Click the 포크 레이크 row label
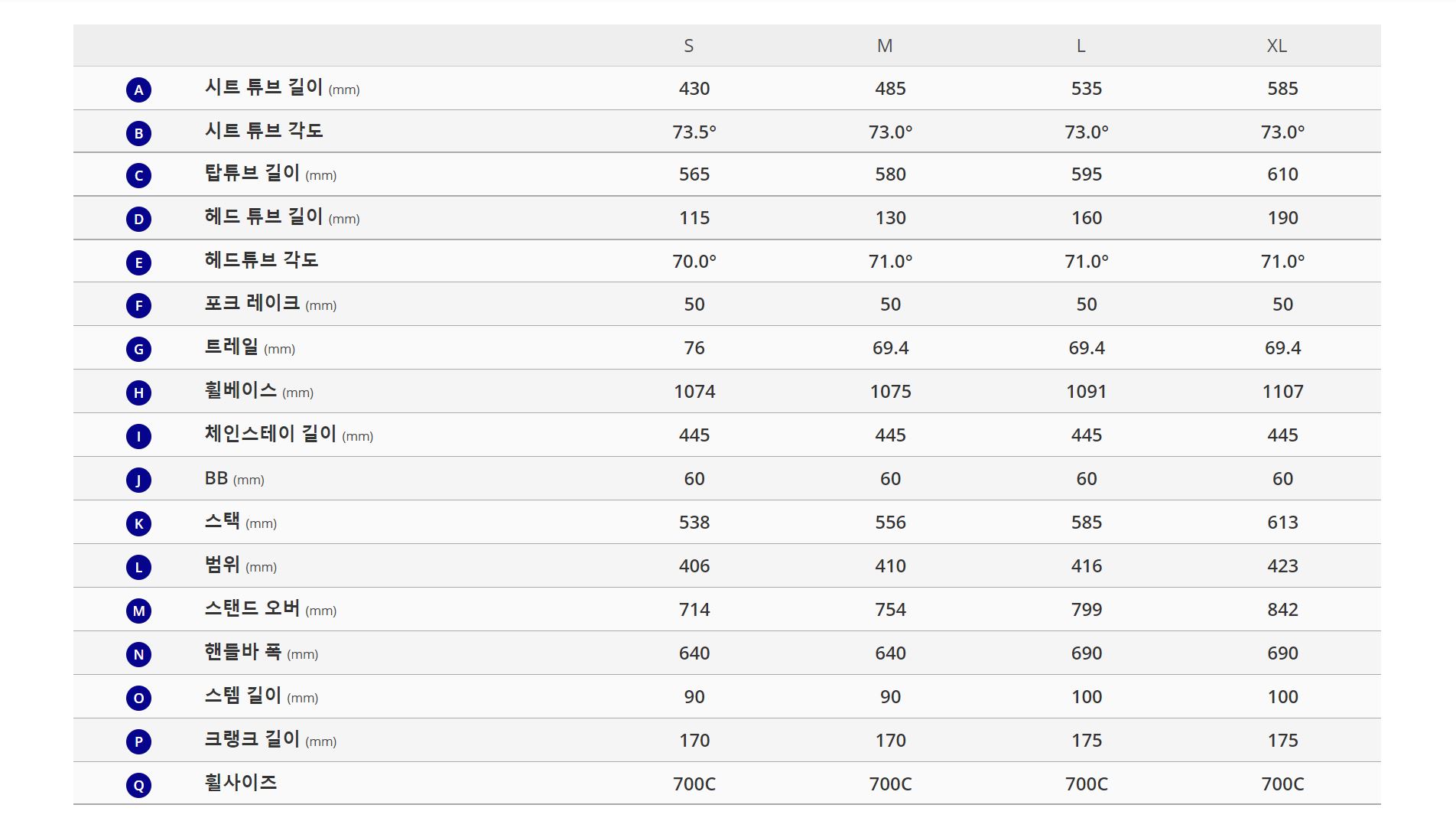 271,303
